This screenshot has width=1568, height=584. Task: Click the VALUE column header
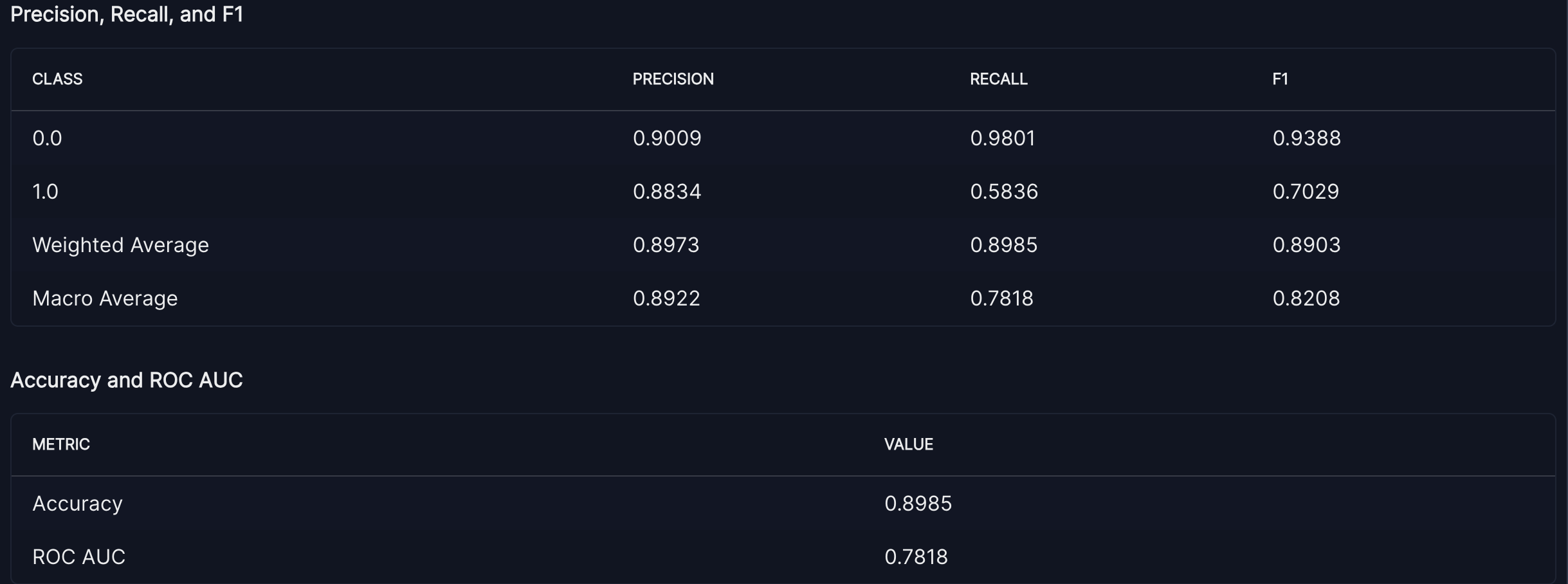(908, 444)
